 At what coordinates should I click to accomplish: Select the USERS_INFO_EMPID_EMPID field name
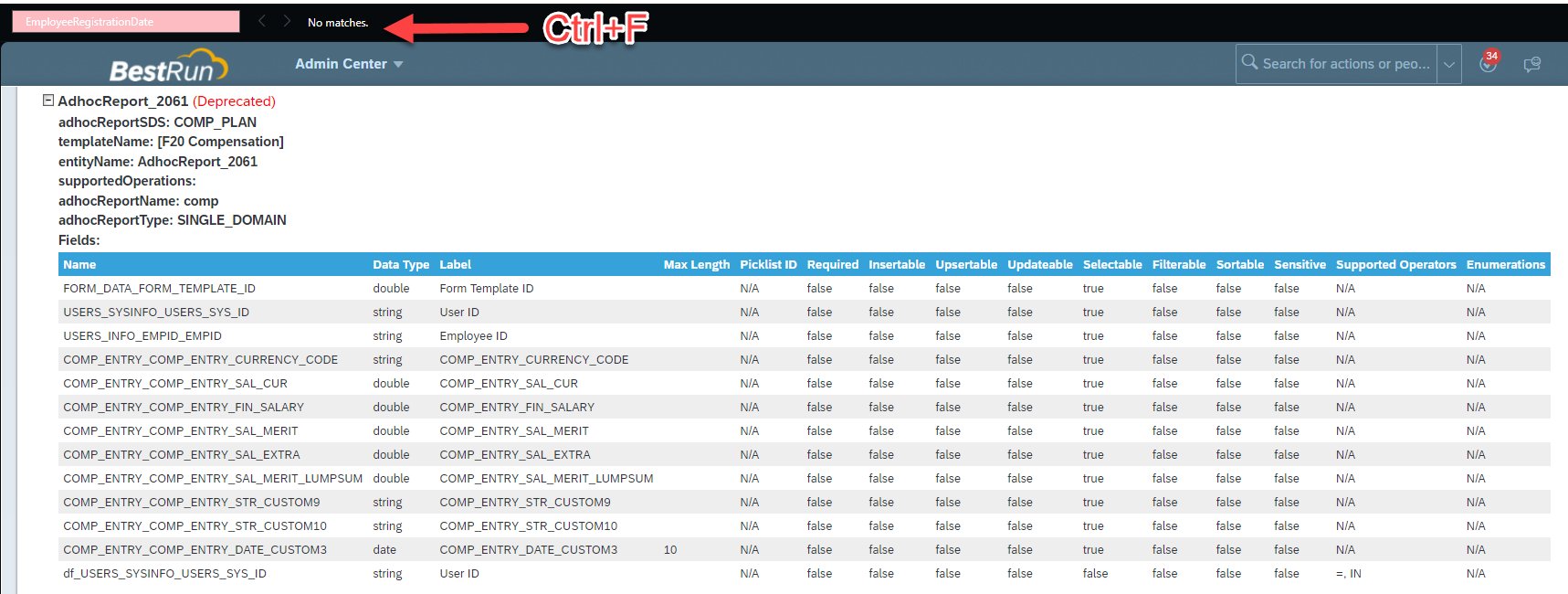(142, 335)
